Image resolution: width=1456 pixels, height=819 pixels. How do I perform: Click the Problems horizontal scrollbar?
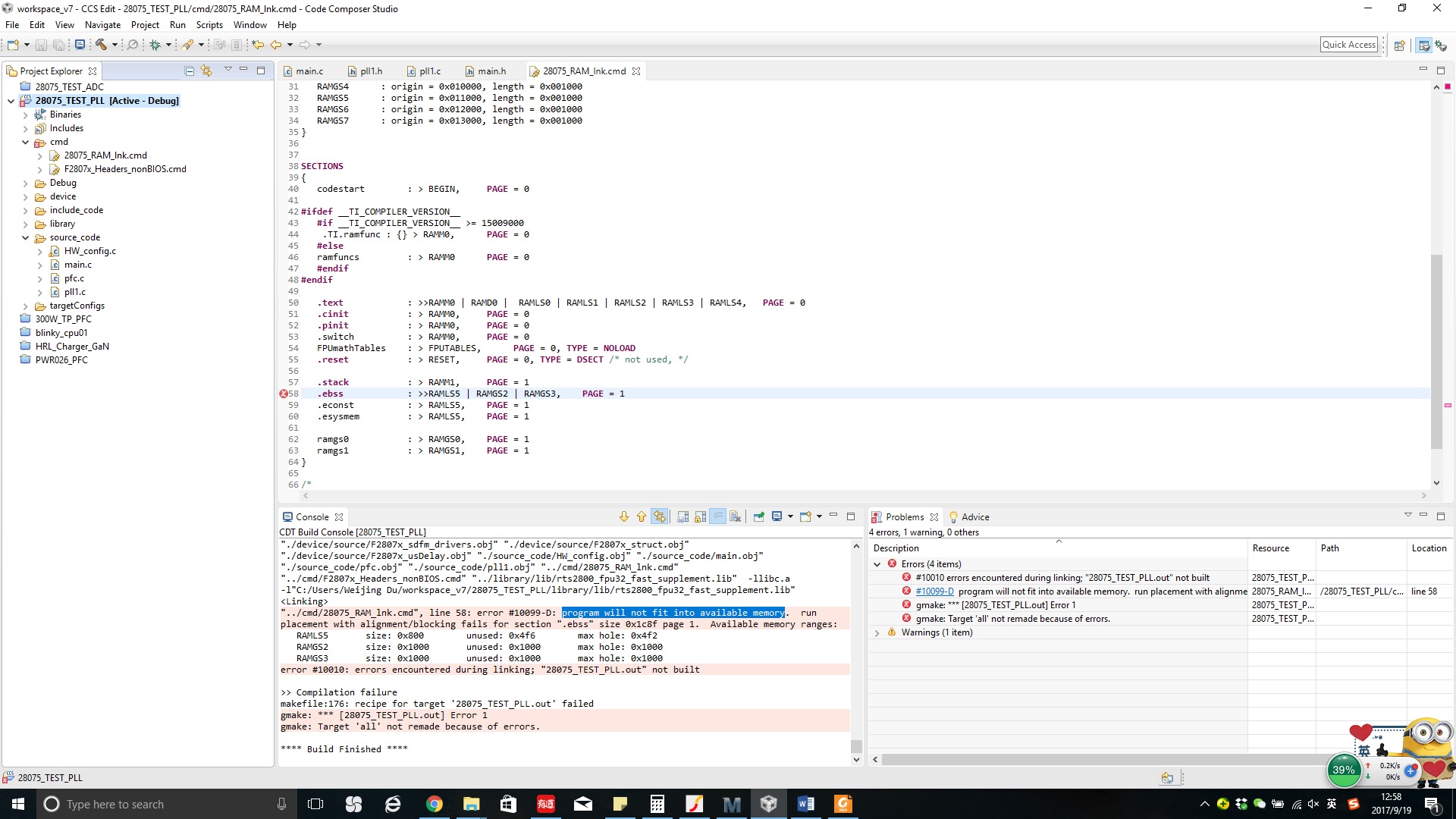1119,759
